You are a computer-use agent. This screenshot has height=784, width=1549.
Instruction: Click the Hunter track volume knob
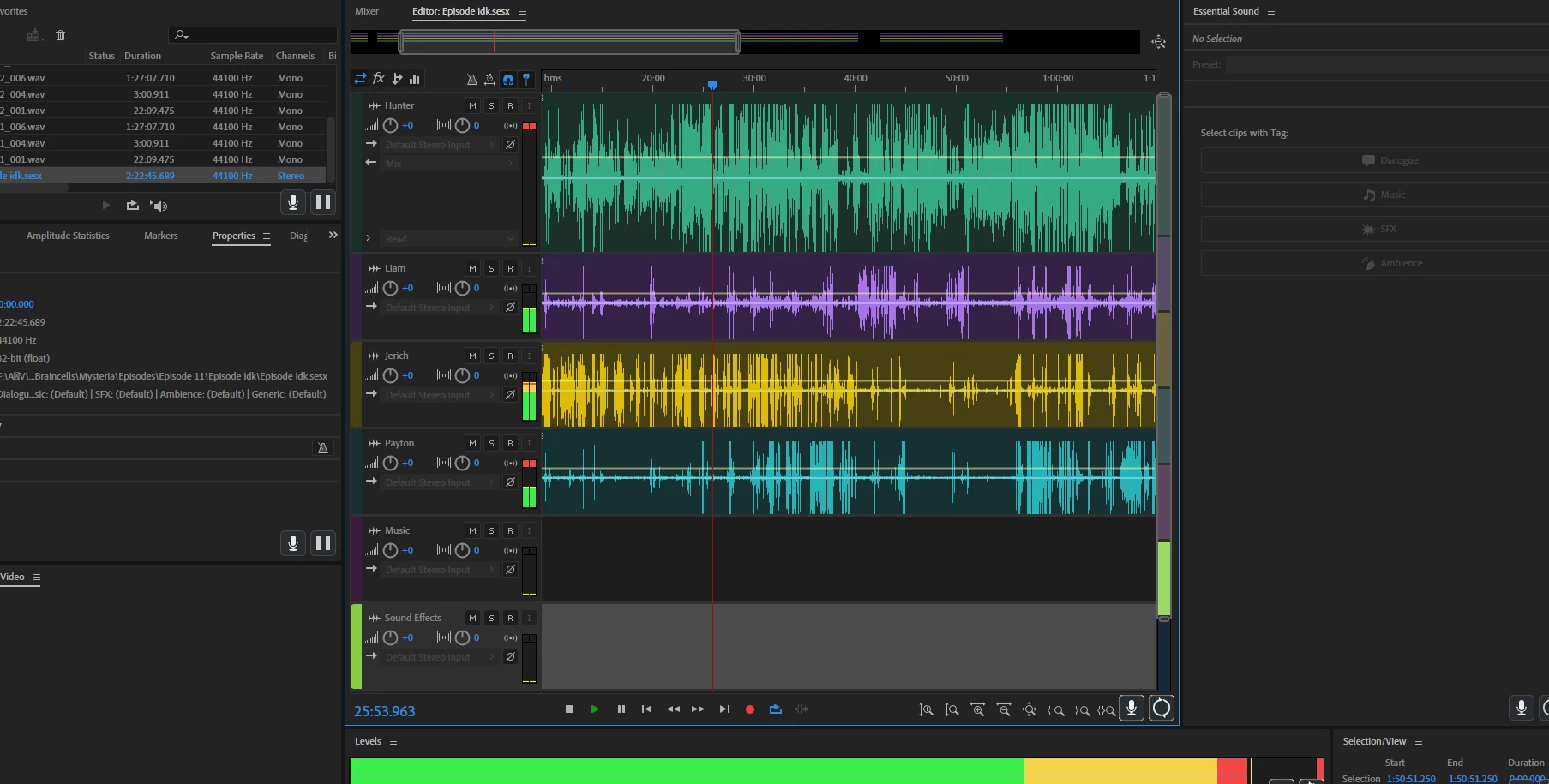point(390,125)
